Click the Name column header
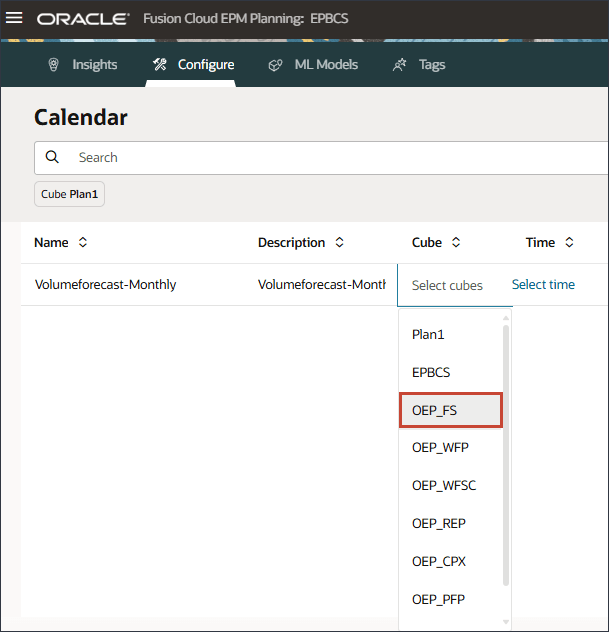Screen dimensions: 609x632 [x=51, y=243]
